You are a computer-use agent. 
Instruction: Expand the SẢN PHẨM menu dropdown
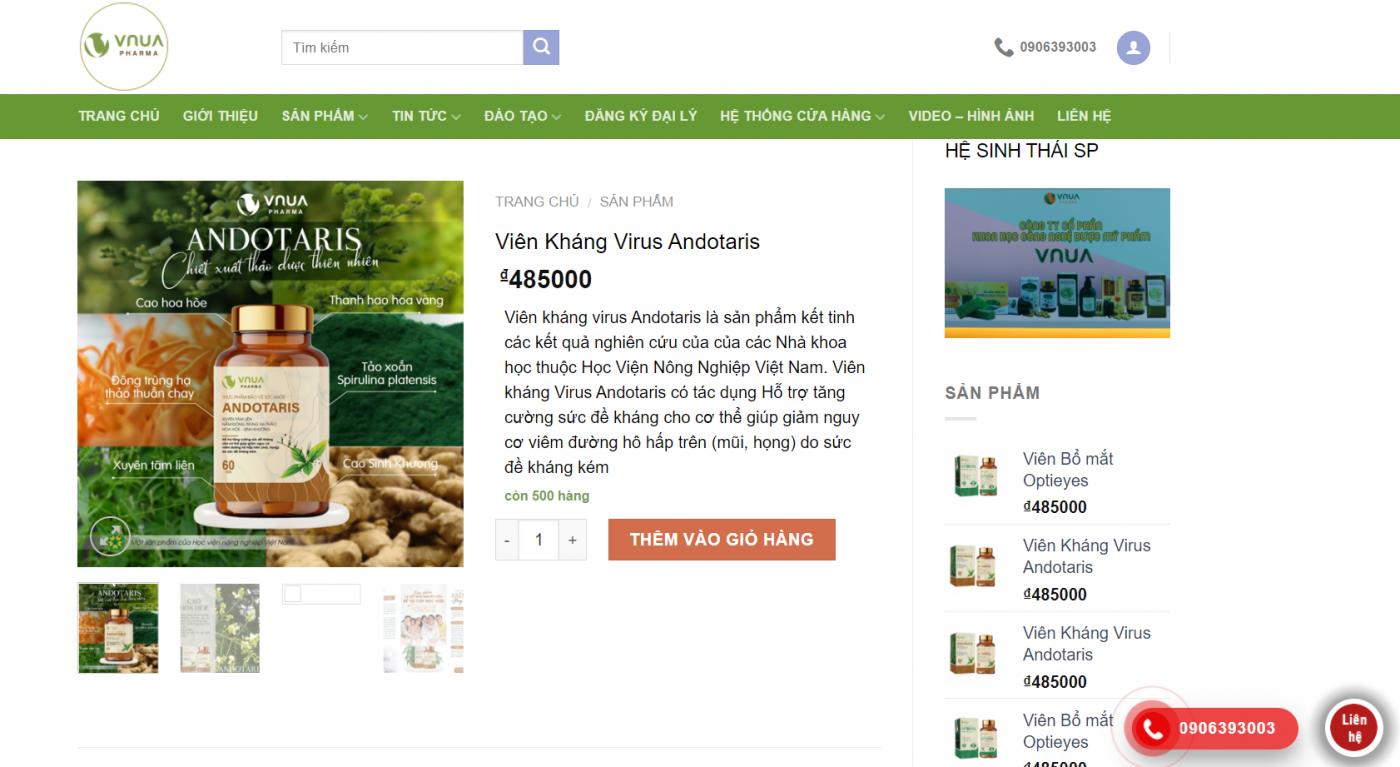325,116
